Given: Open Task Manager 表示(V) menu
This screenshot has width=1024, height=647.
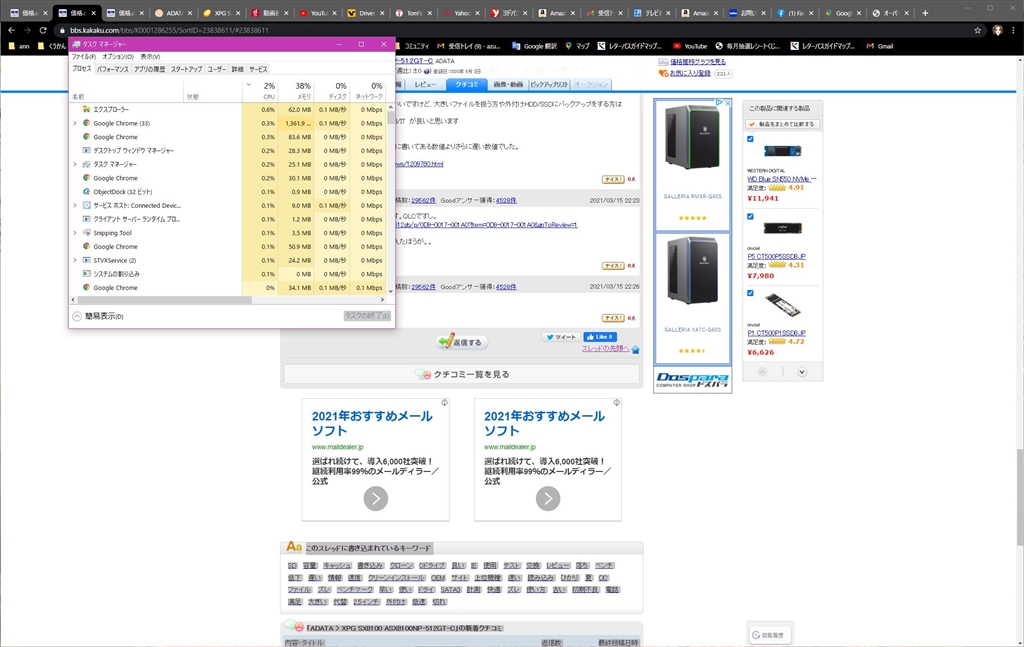Looking at the screenshot, I should [x=150, y=57].
